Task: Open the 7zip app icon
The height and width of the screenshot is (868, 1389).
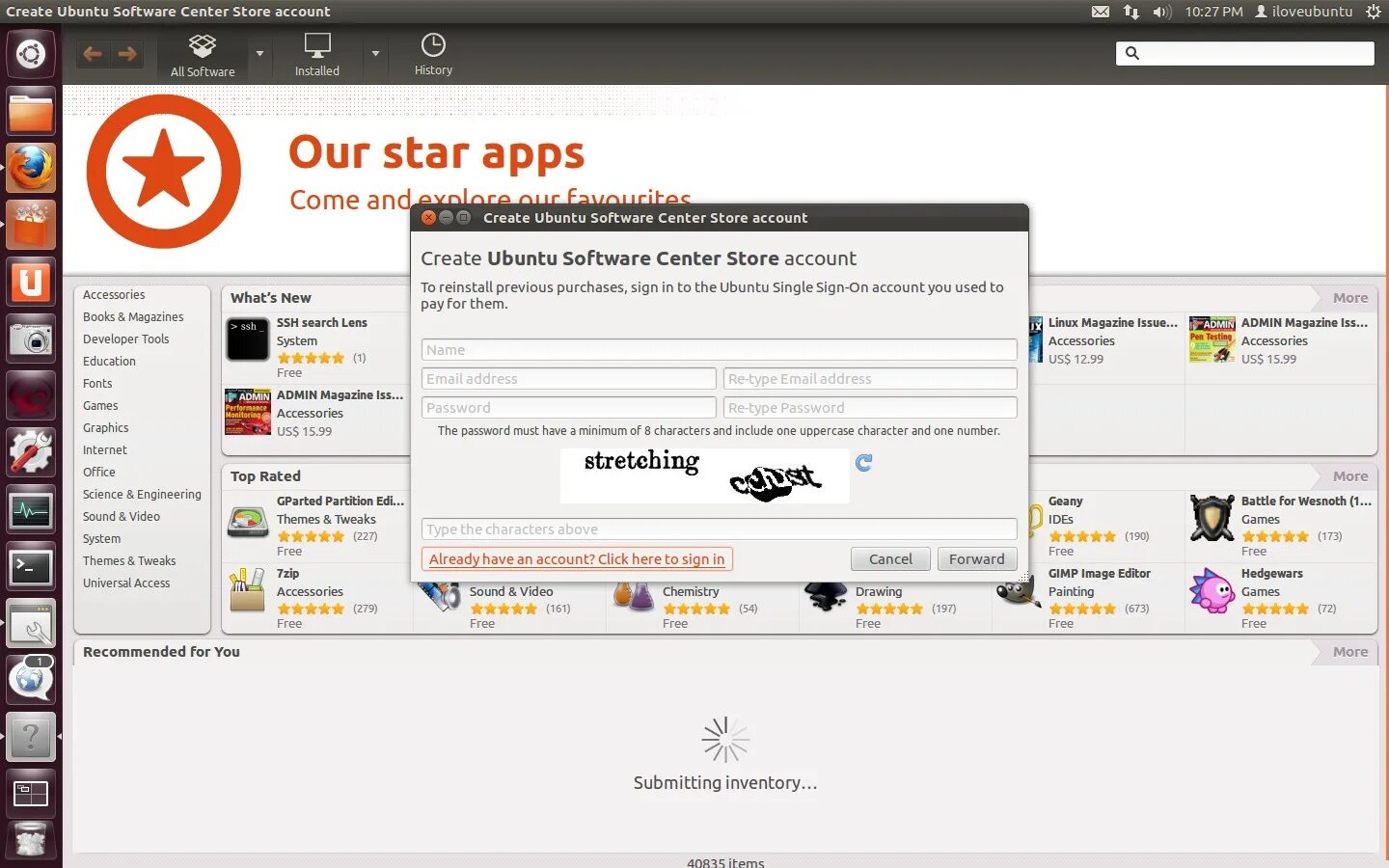Action: click(x=247, y=590)
